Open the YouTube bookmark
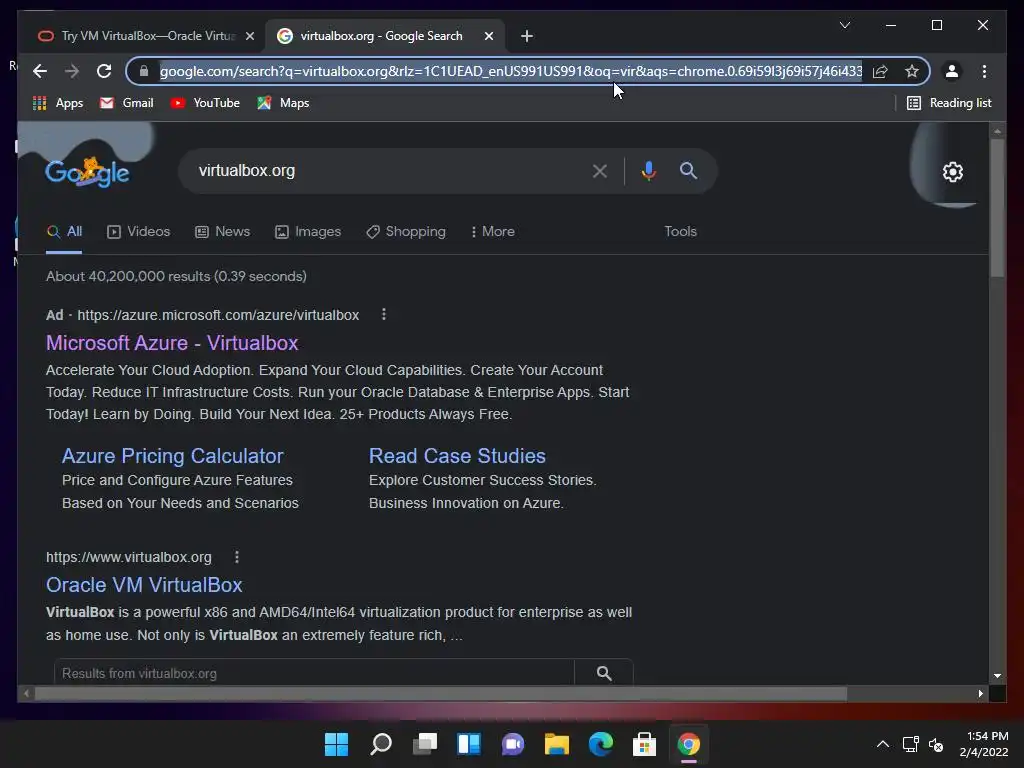 pyautogui.click(x=204, y=103)
